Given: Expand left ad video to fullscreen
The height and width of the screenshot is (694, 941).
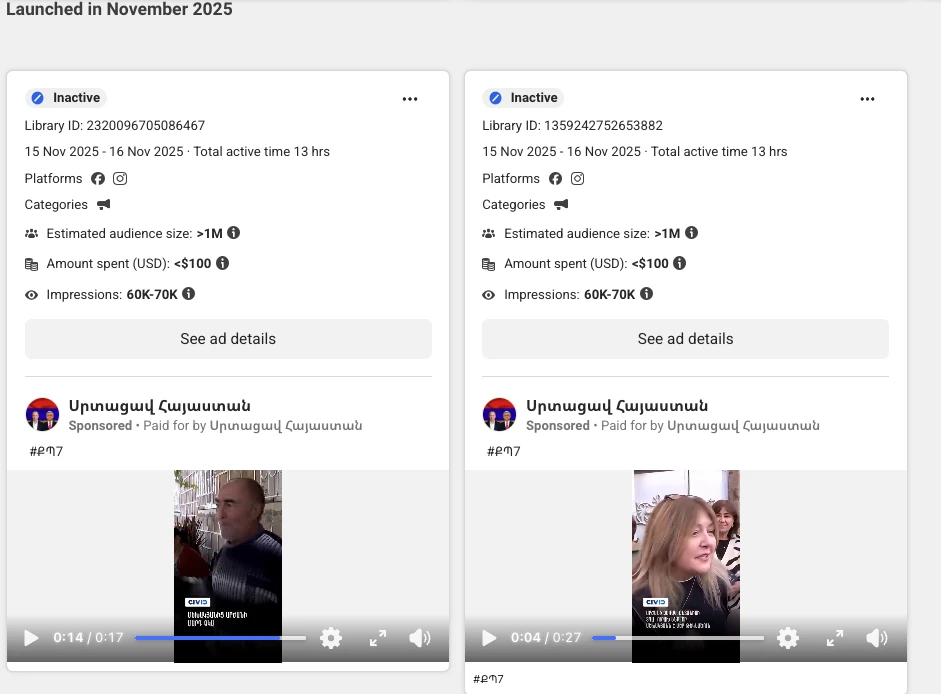Looking at the screenshot, I should tap(377, 638).
